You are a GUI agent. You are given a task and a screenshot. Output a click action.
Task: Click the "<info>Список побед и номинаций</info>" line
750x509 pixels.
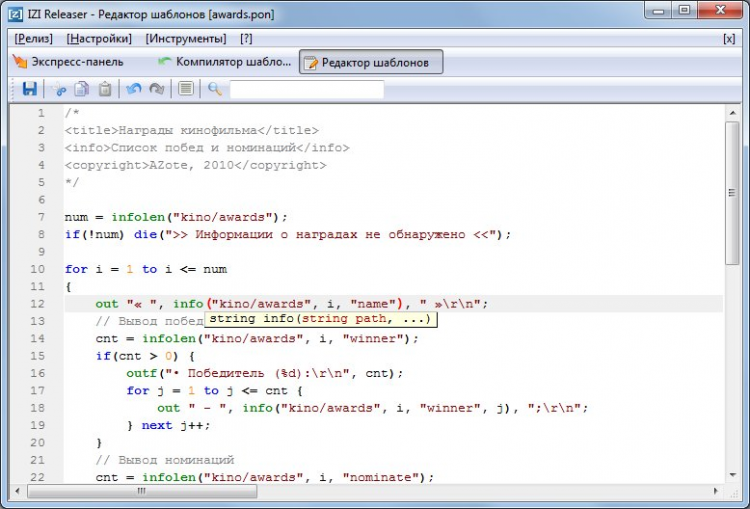tap(207, 148)
